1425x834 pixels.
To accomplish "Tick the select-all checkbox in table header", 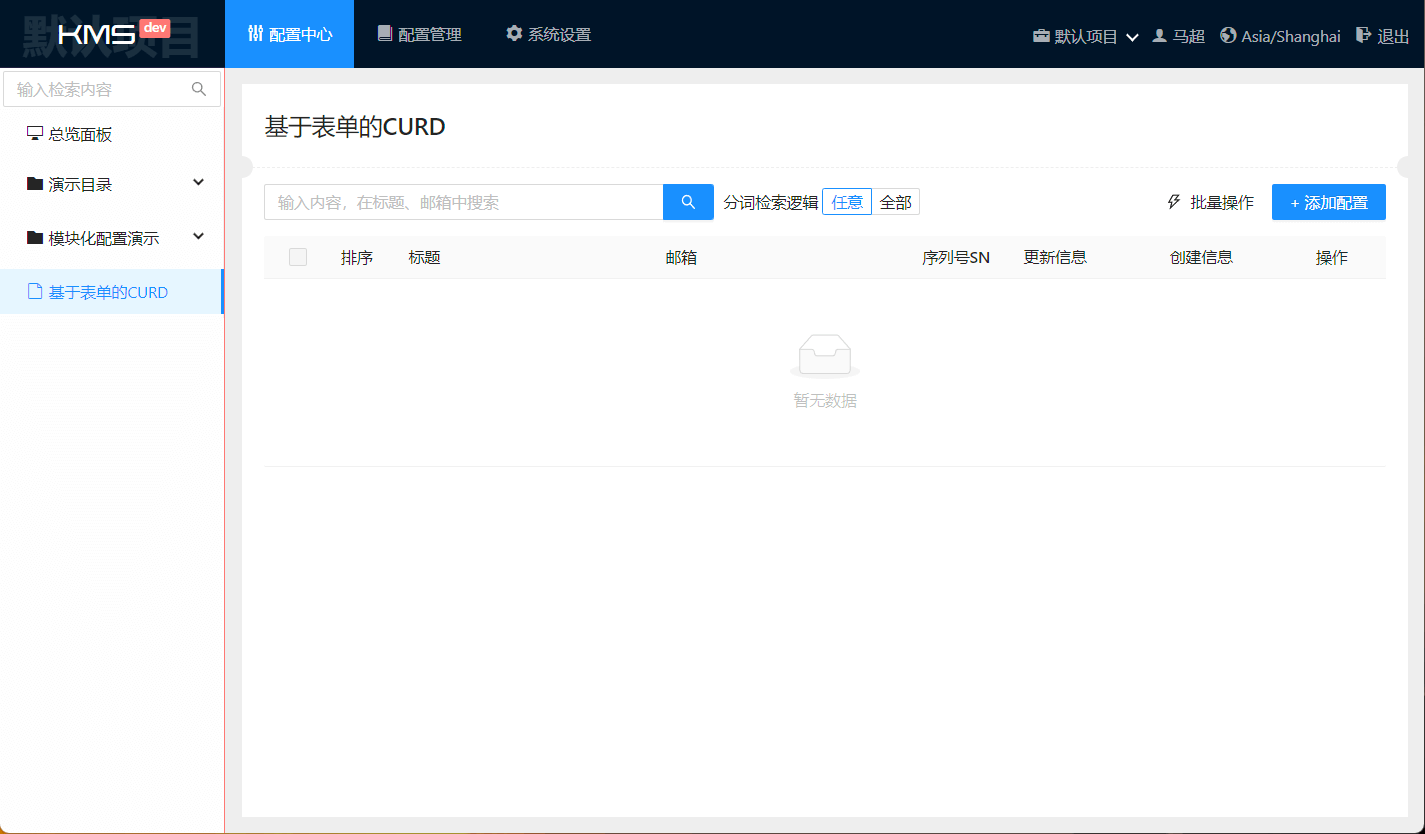I will [298, 257].
